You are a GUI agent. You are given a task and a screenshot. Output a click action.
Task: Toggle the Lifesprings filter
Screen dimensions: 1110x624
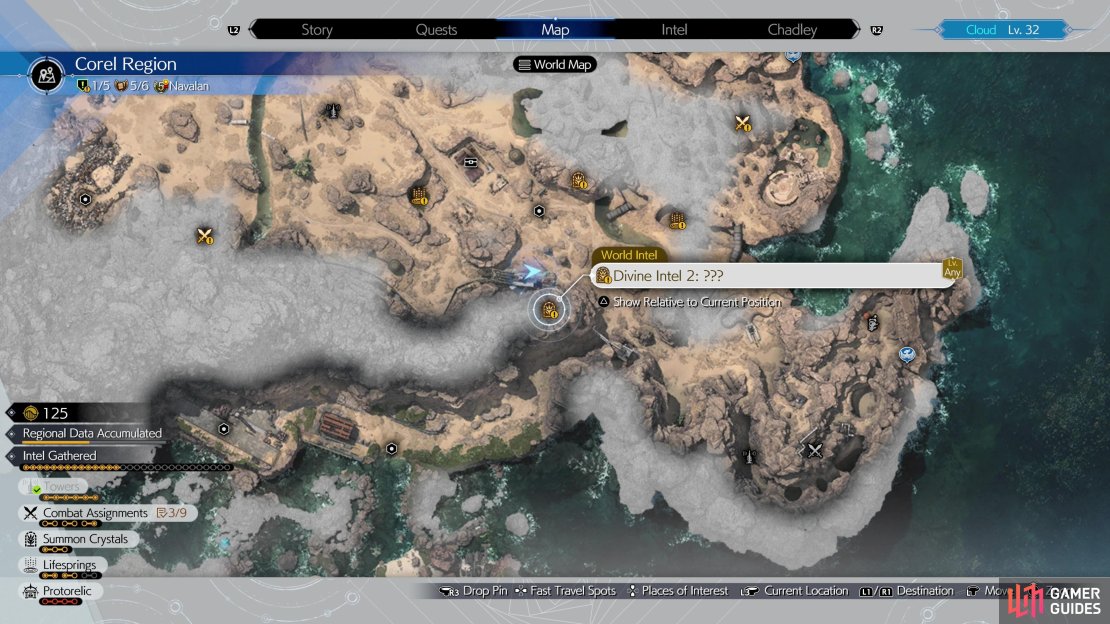62,565
